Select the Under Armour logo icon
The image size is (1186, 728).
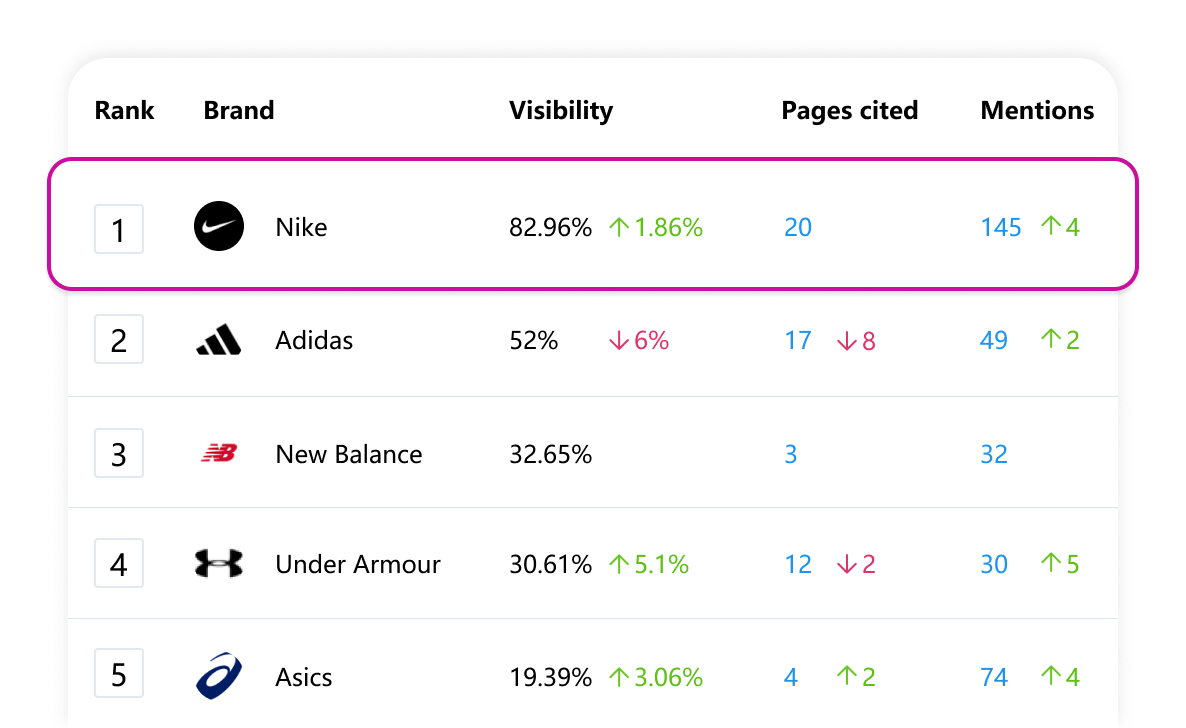click(x=218, y=563)
